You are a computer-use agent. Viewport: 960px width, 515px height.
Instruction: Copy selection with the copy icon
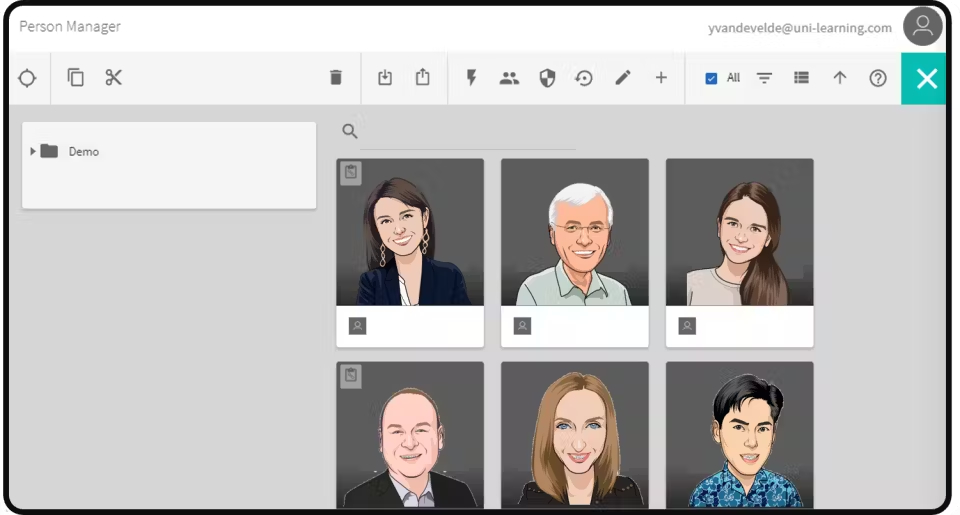click(x=75, y=78)
